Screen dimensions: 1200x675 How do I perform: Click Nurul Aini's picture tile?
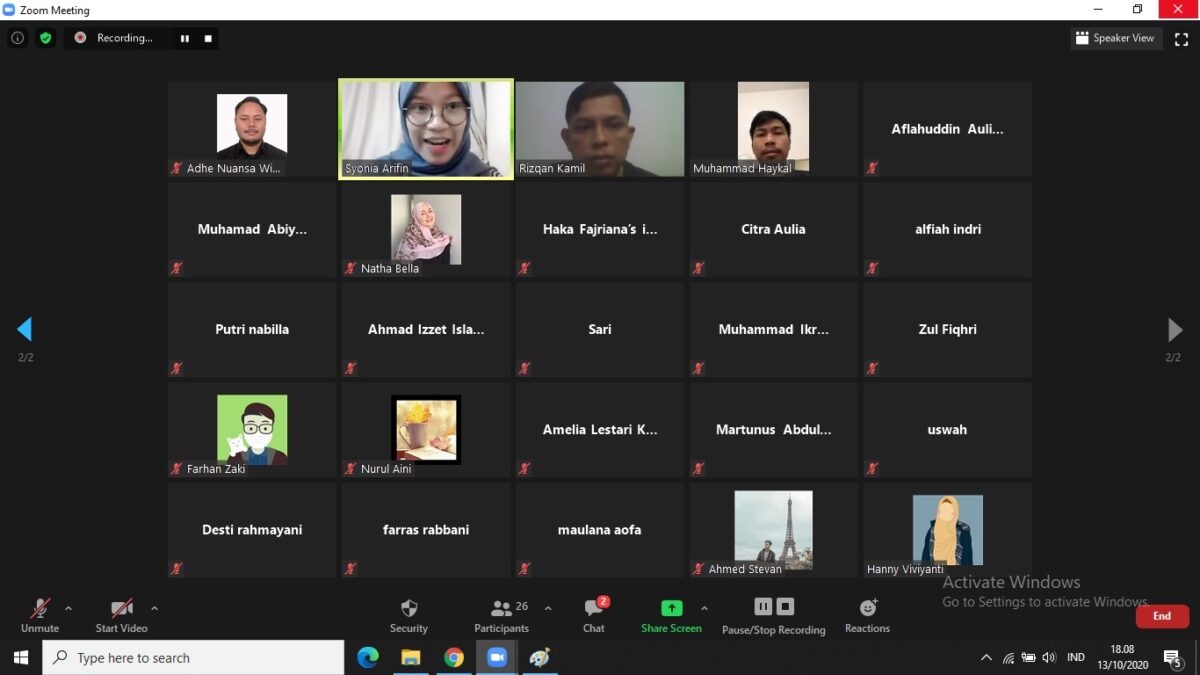point(426,429)
